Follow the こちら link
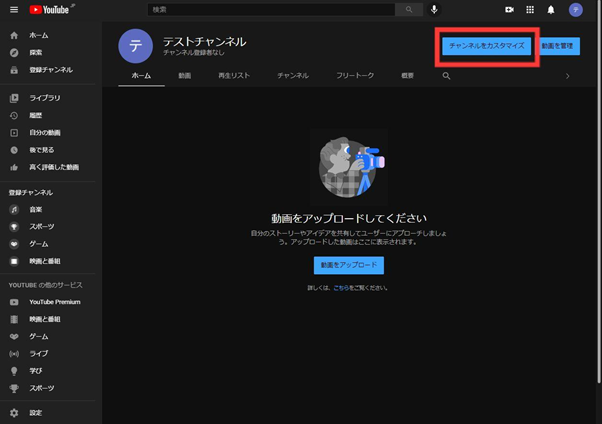The image size is (602, 424). pyautogui.click(x=341, y=288)
